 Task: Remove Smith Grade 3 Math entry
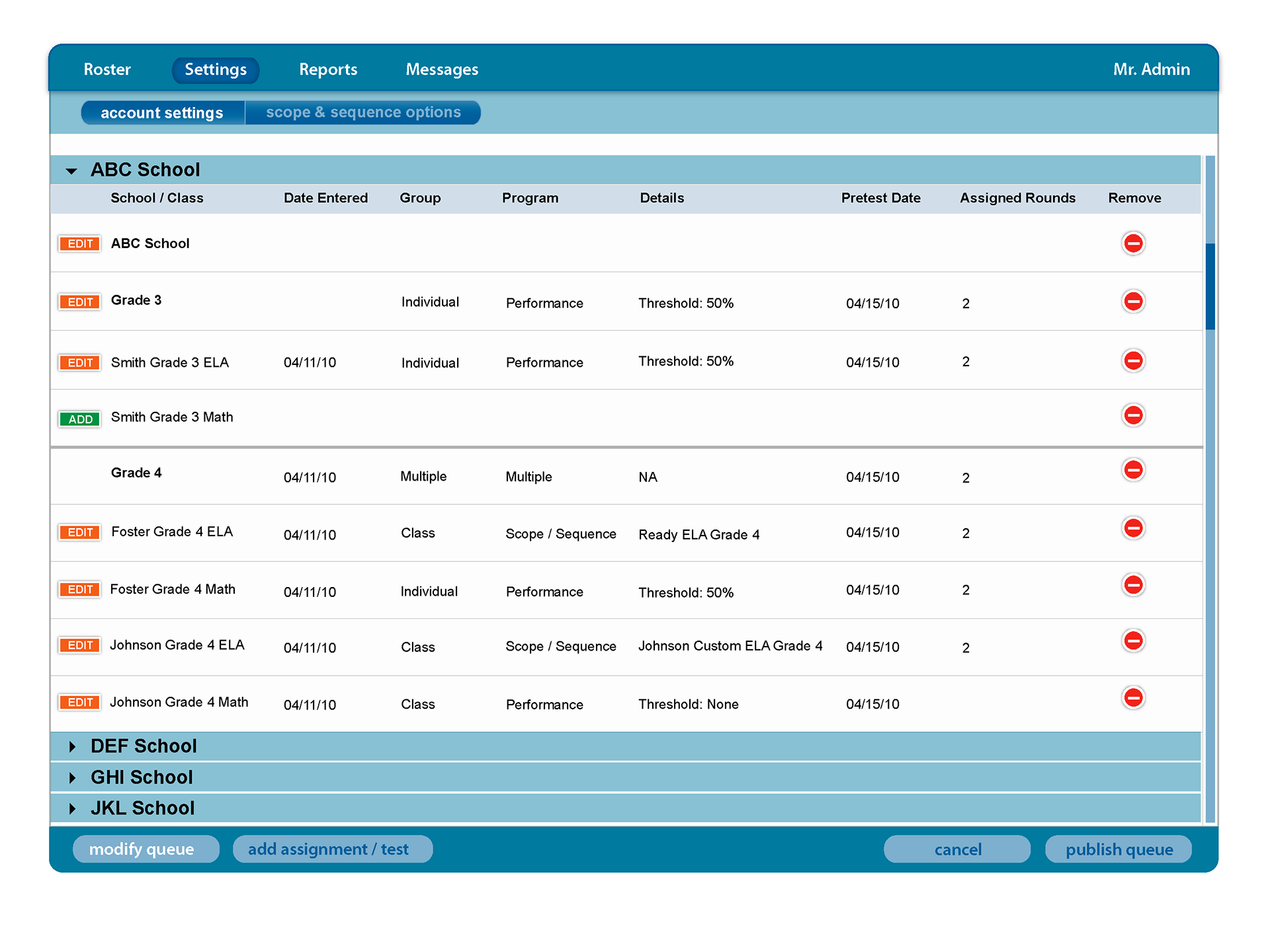pos(1132,415)
